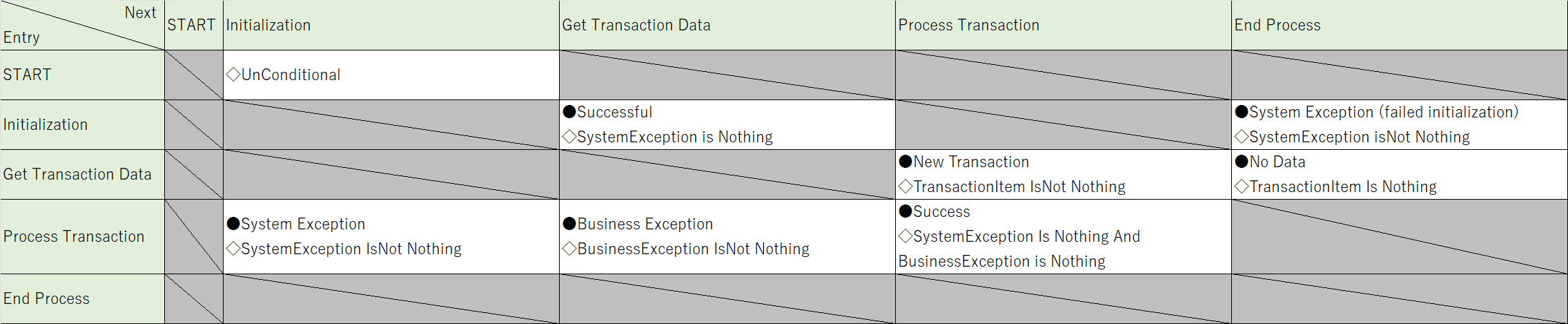Image resolution: width=1568 pixels, height=324 pixels.
Task: Click the black dot beside System Exception (failed initialization)
Action: click(x=1242, y=112)
